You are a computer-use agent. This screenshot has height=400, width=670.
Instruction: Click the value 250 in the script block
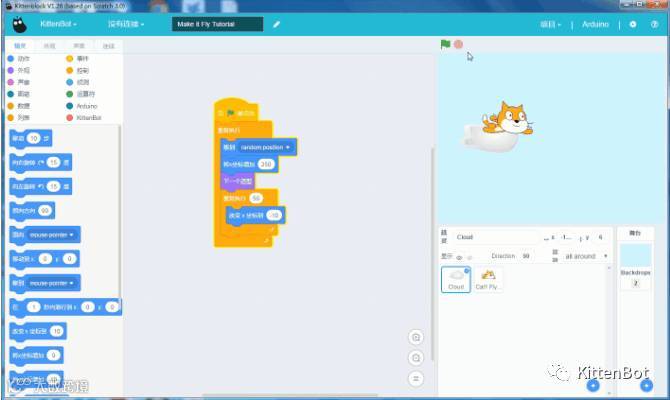[266, 164]
